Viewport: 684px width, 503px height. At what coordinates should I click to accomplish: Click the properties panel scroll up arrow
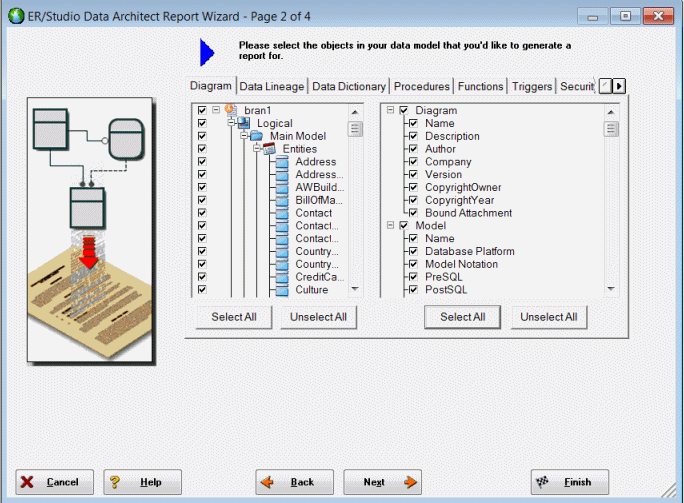coord(611,112)
